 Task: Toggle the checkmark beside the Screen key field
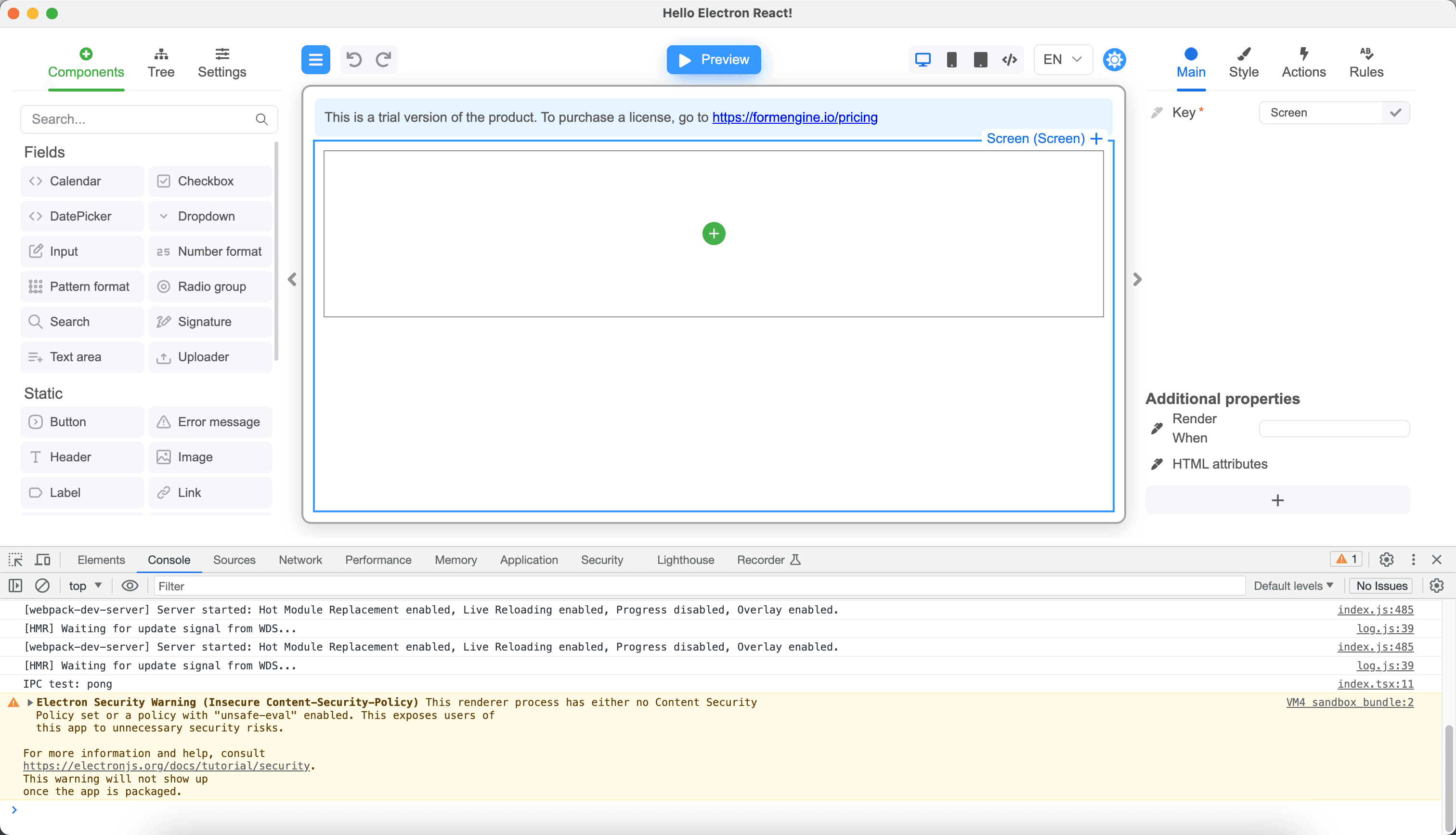coord(1396,112)
